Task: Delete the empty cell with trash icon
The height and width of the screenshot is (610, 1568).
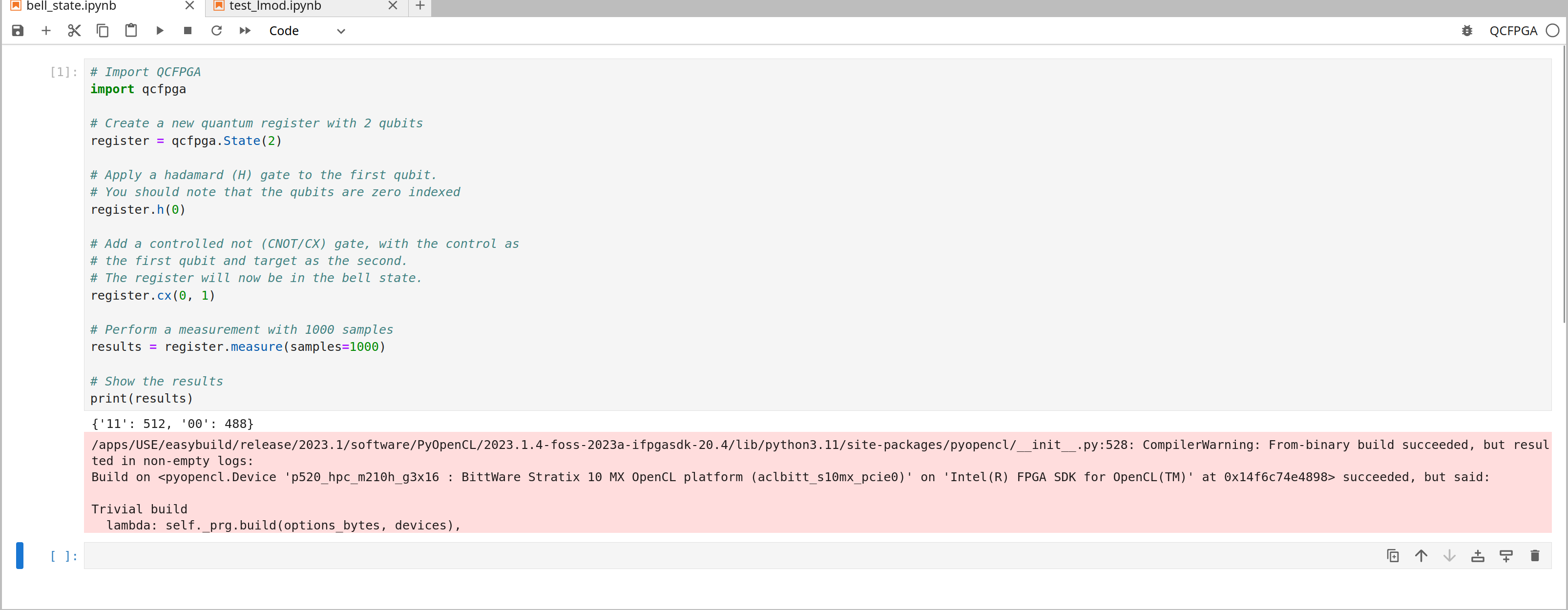Action: click(1534, 555)
